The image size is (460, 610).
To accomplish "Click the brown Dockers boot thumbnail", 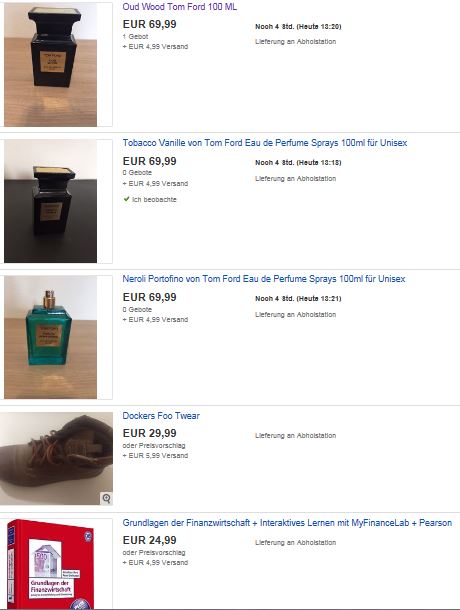I will tap(56, 459).
